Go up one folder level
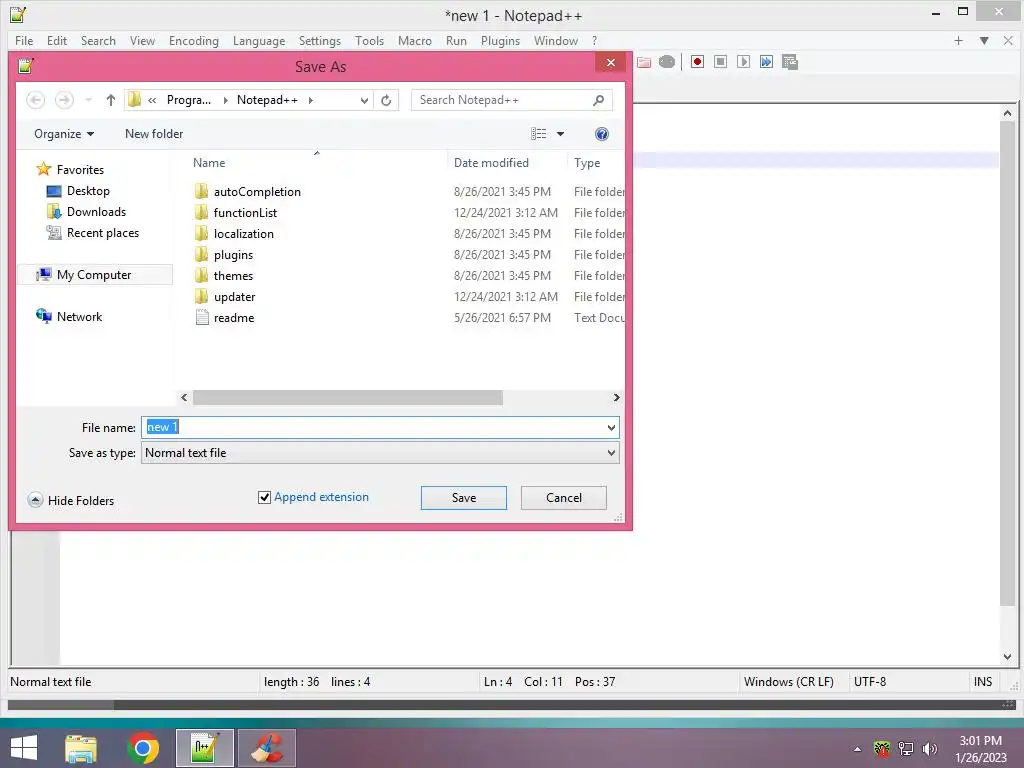Image resolution: width=1024 pixels, height=768 pixels. (x=110, y=100)
